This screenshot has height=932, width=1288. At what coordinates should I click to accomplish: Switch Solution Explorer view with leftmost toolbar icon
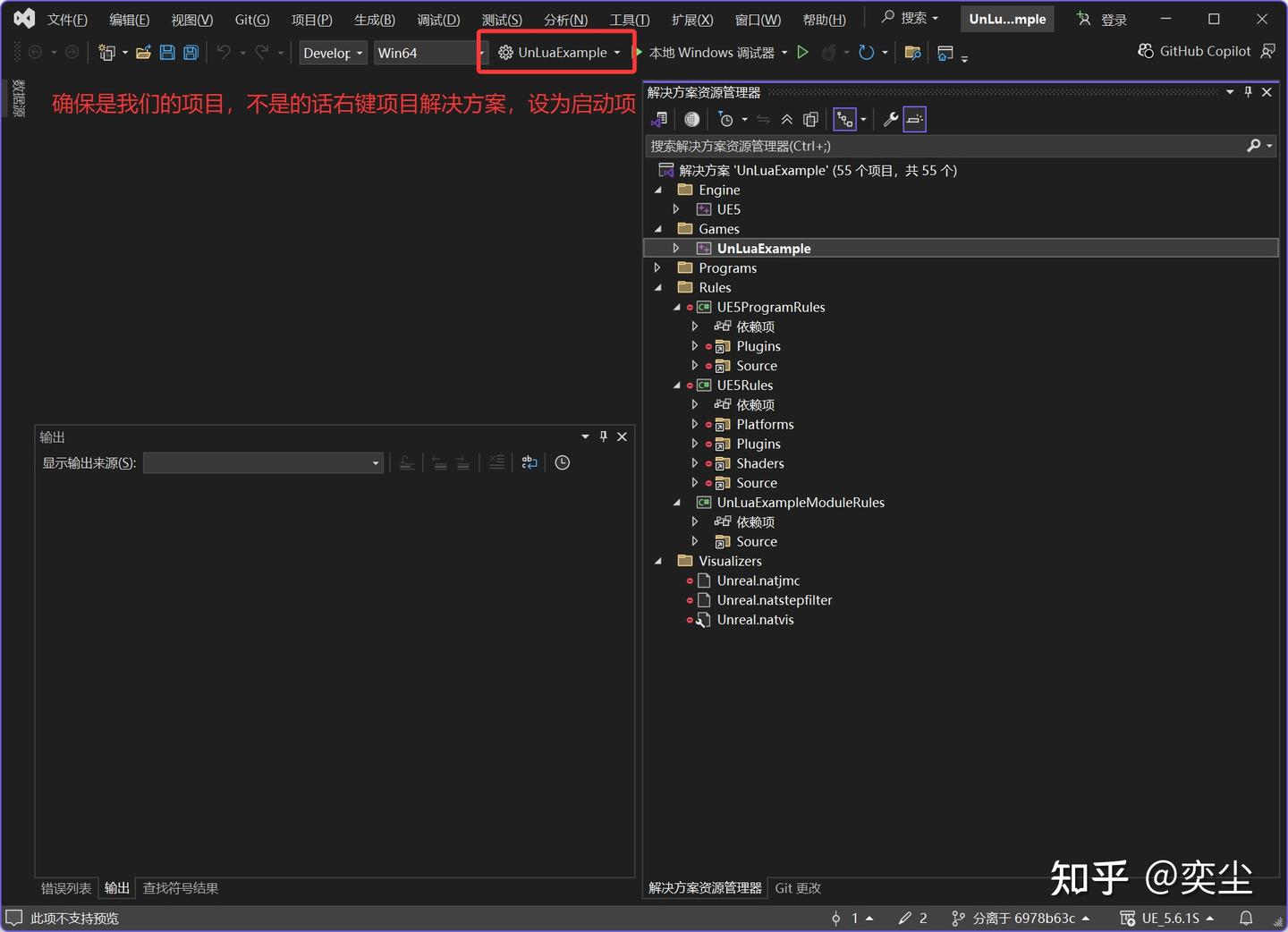coord(660,119)
